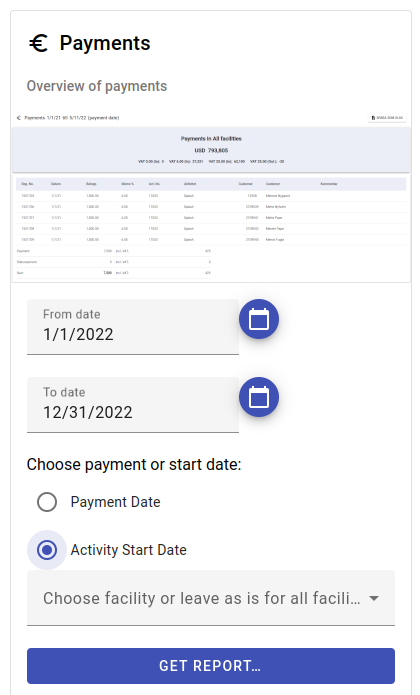420x695 pixels.
Task: Open the From date calendar picker
Action: pyautogui.click(x=259, y=319)
